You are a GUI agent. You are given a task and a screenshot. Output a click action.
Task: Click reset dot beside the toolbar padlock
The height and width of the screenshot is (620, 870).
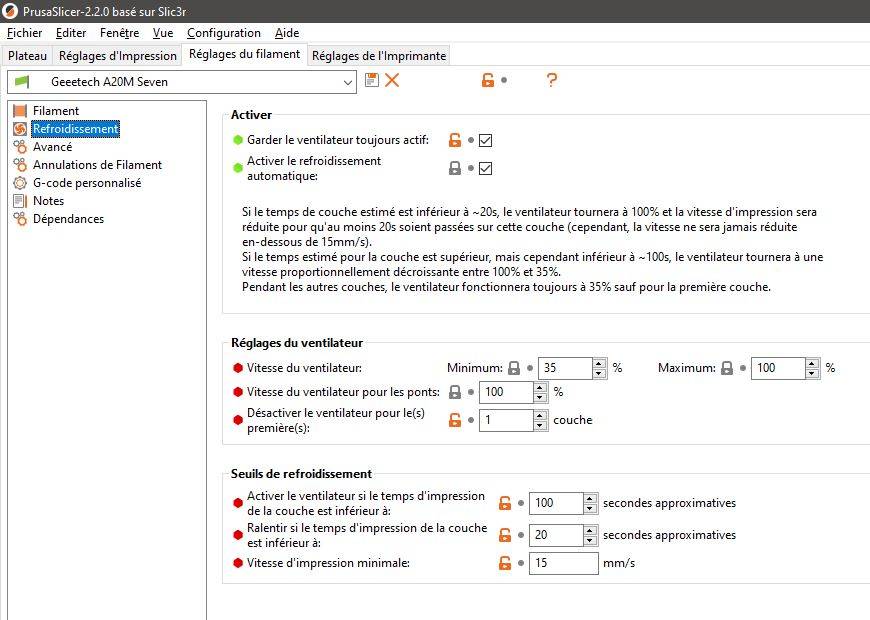click(x=504, y=80)
